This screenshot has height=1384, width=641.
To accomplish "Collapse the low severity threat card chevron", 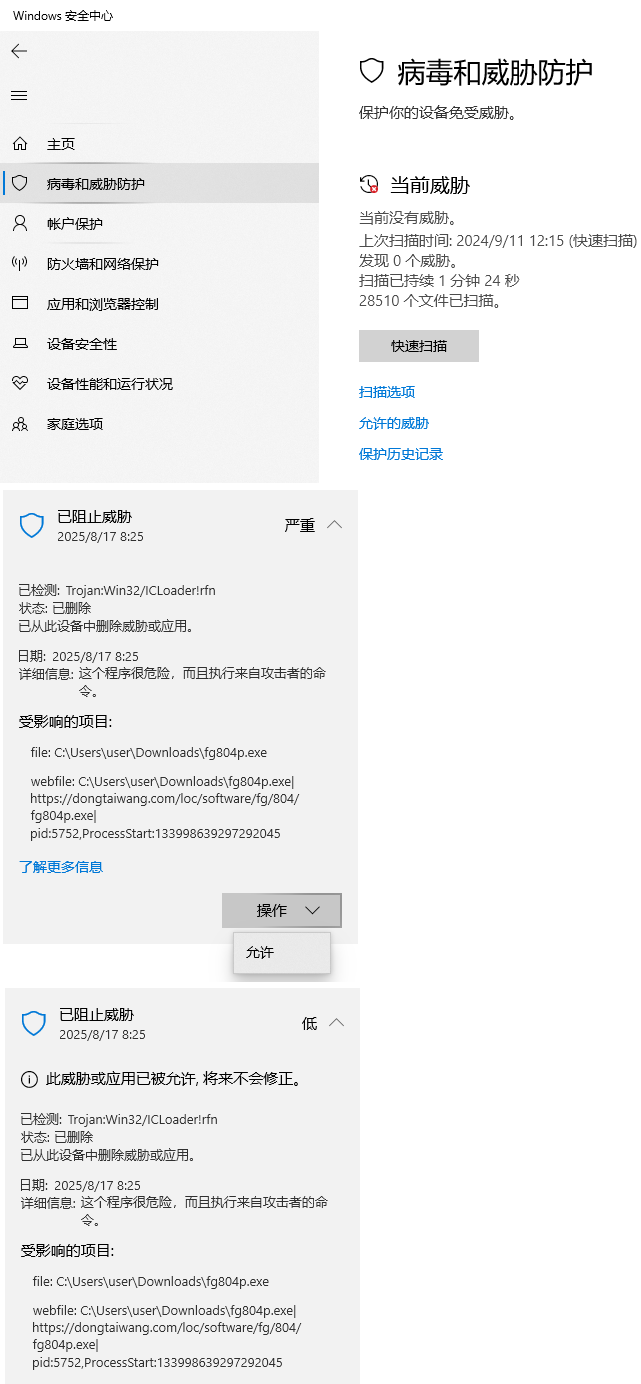I will tap(337, 1023).
